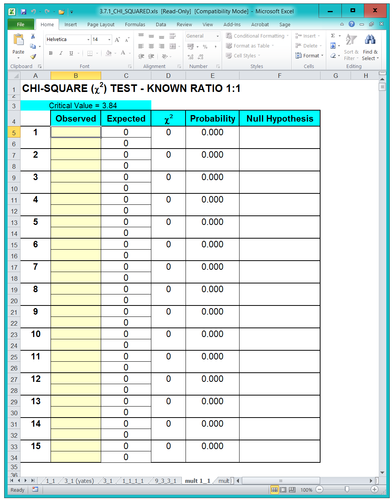Select the Format Painter brush icon
The width and height of the screenshot is (392, 500).
[33, 57]
